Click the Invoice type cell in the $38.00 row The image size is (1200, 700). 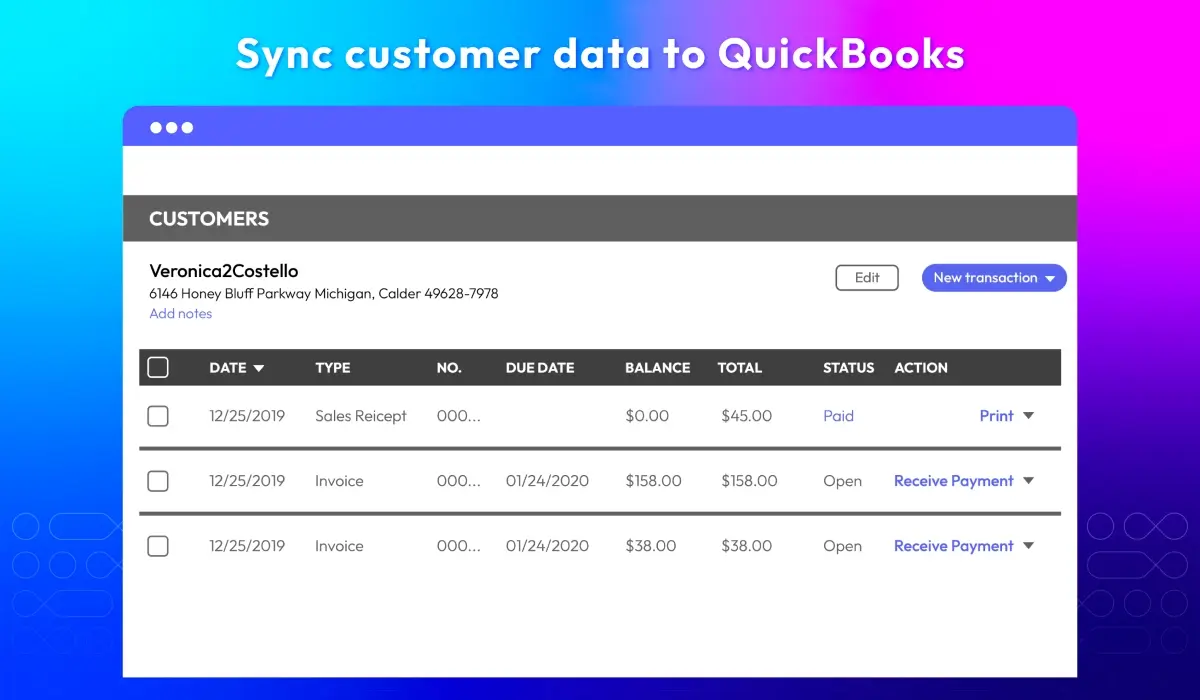[339, 546]
